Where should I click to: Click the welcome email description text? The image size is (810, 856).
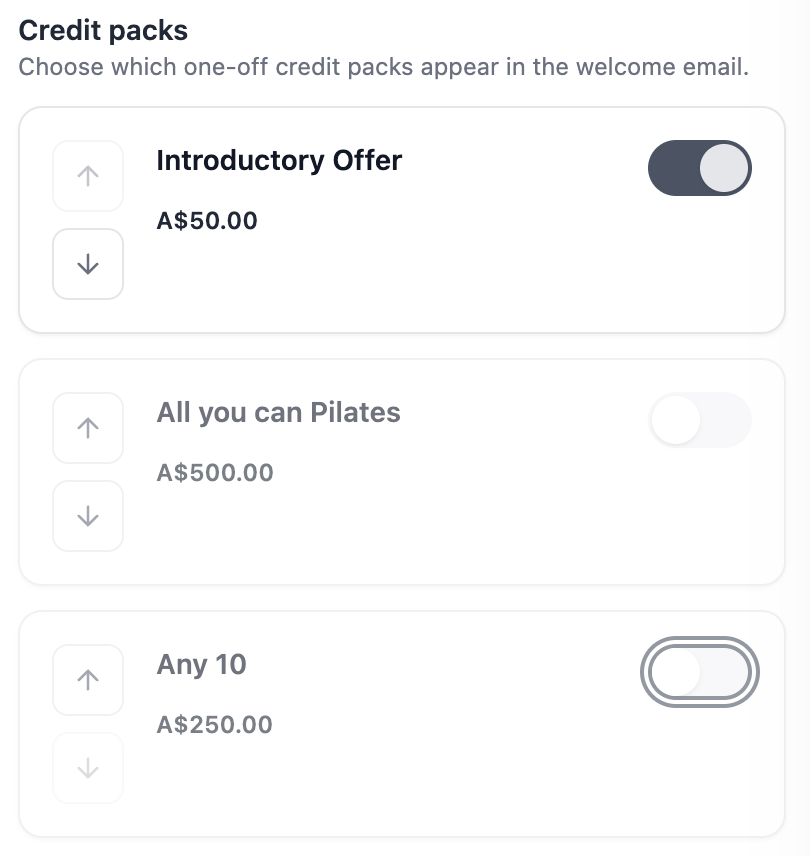tap(384, 68)
